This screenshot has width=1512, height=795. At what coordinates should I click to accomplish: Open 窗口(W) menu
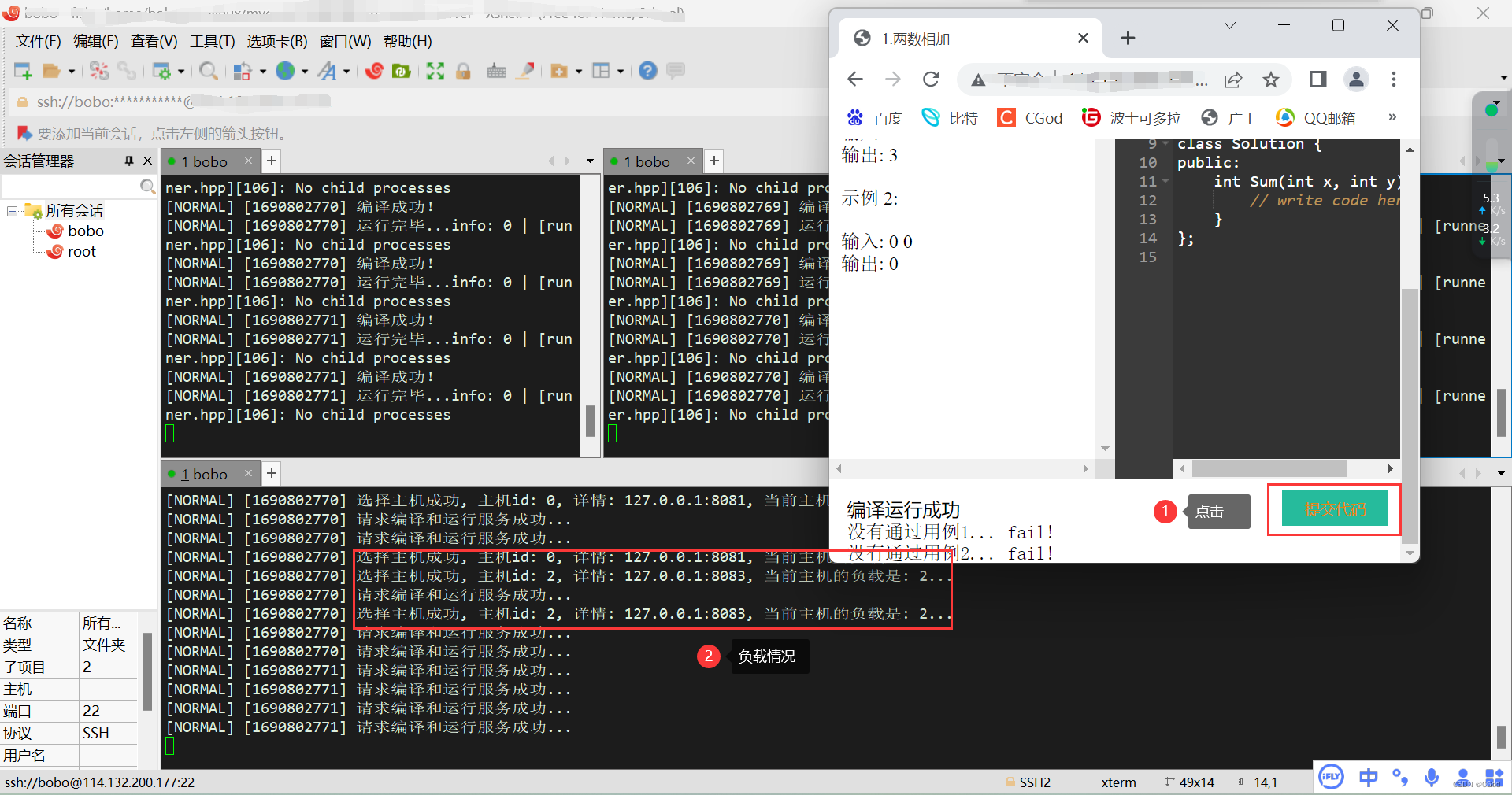[345, 41]
